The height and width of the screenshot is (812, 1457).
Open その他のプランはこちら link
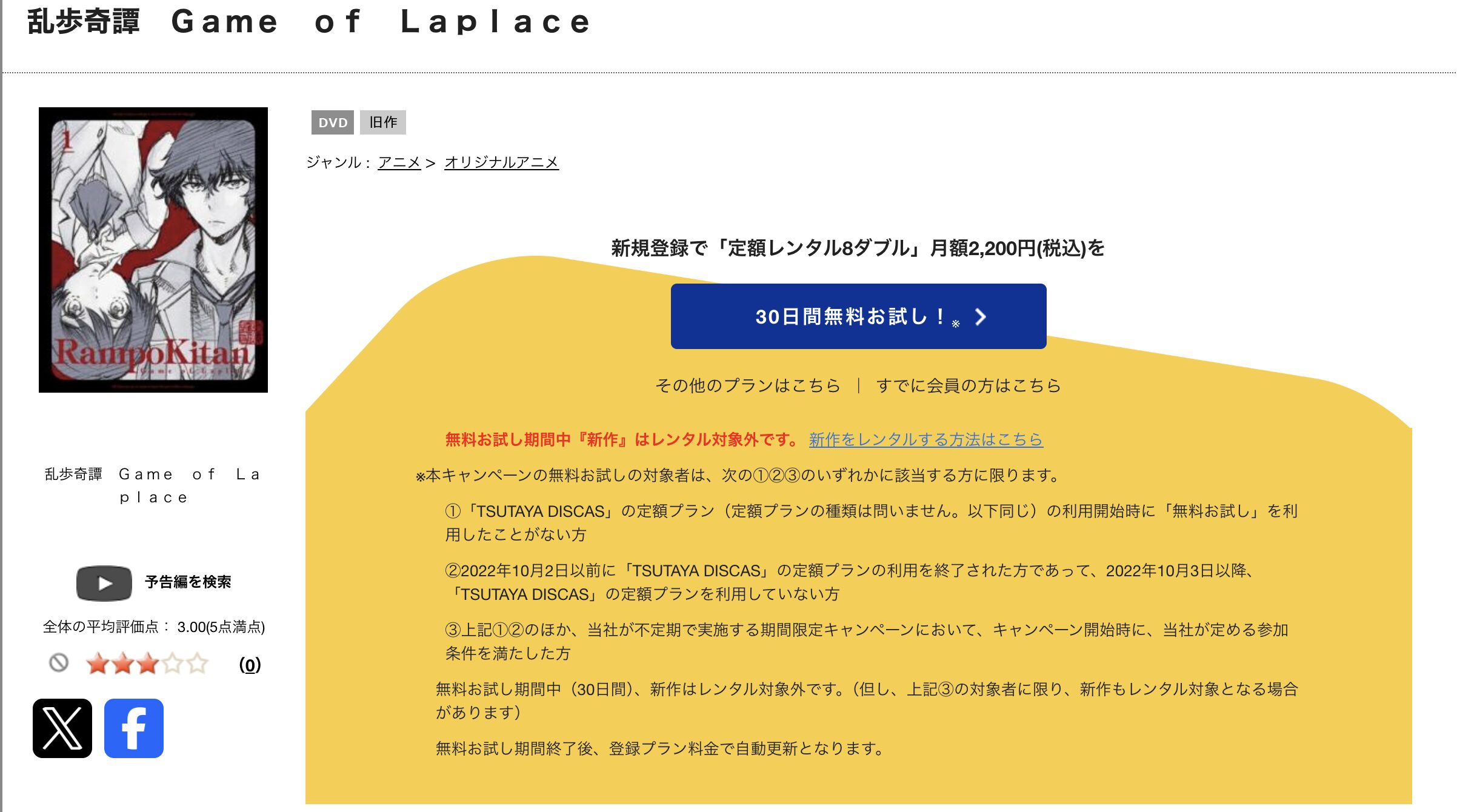(x=748, y=385)
